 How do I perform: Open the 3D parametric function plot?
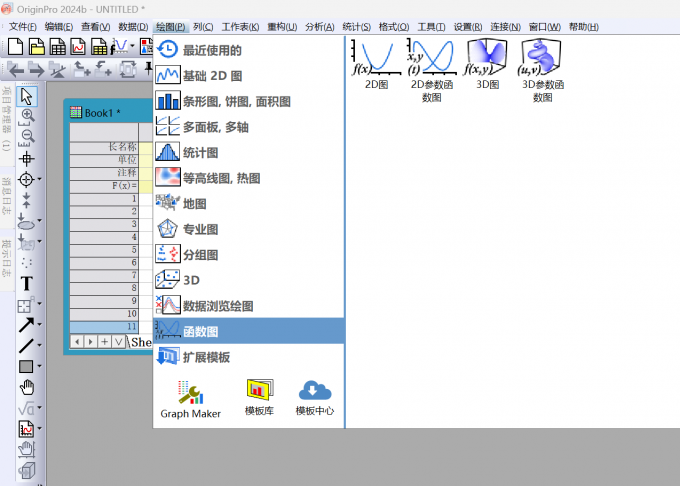[x=542, y=71]
